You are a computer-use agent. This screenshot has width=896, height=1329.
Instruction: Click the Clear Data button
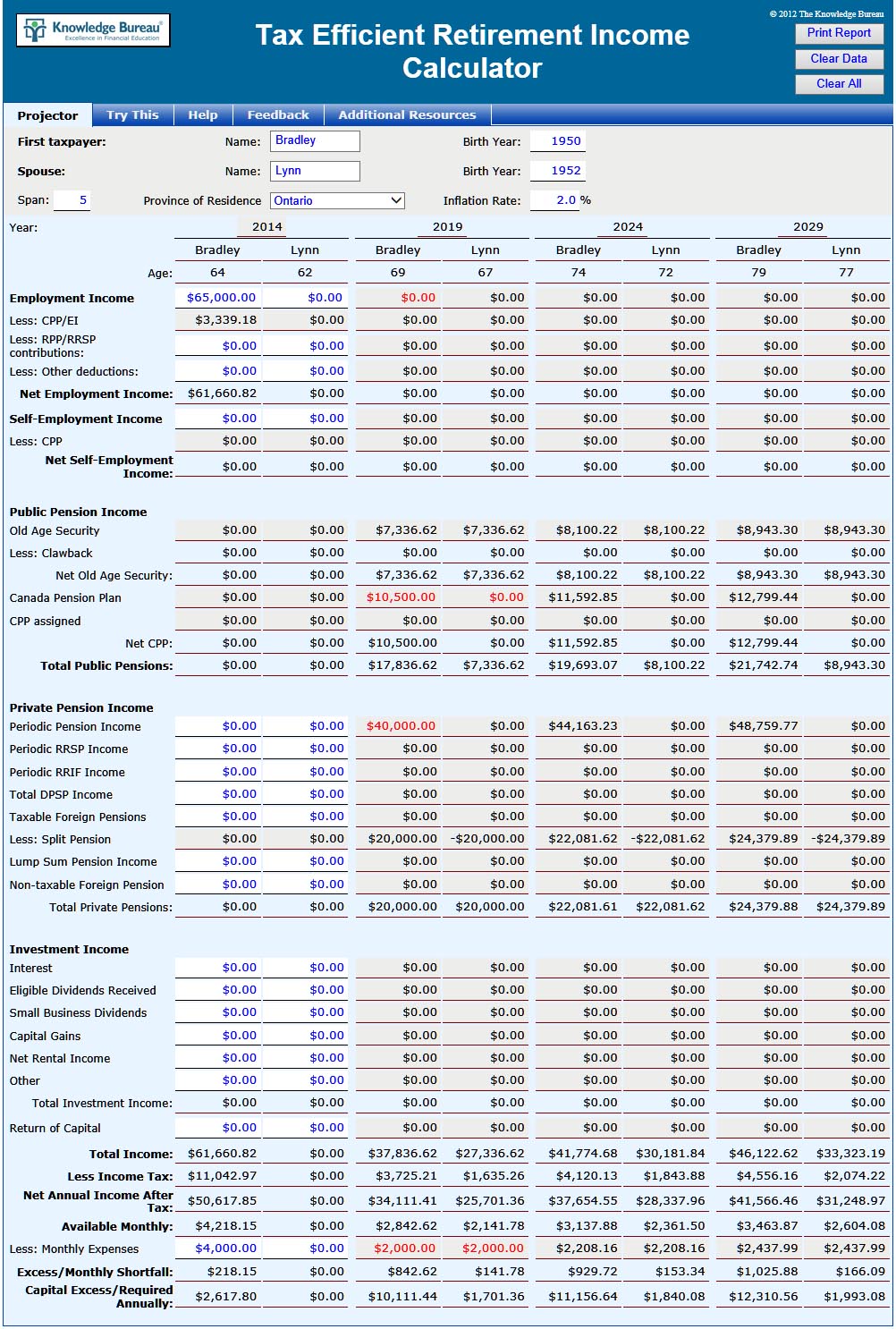[839, 59]
